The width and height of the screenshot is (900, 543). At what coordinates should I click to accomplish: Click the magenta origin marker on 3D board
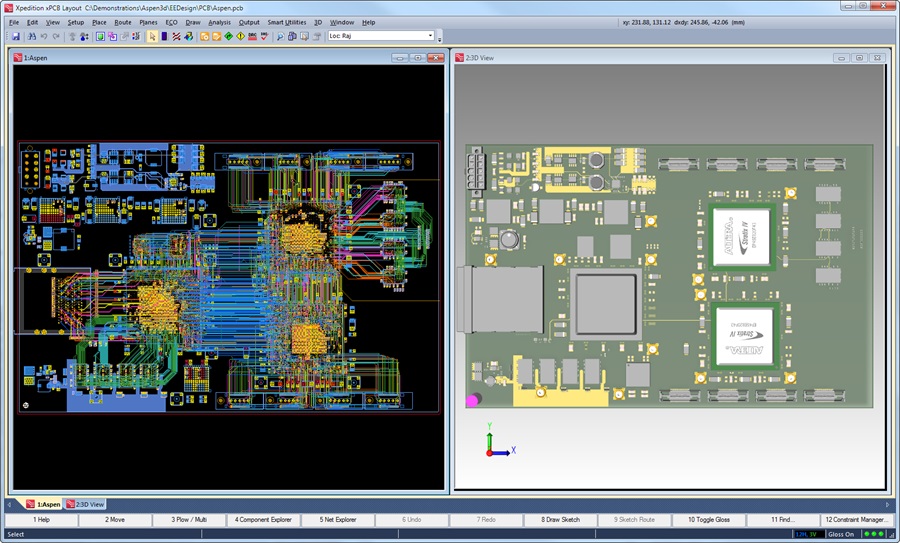tap(472, 400)
